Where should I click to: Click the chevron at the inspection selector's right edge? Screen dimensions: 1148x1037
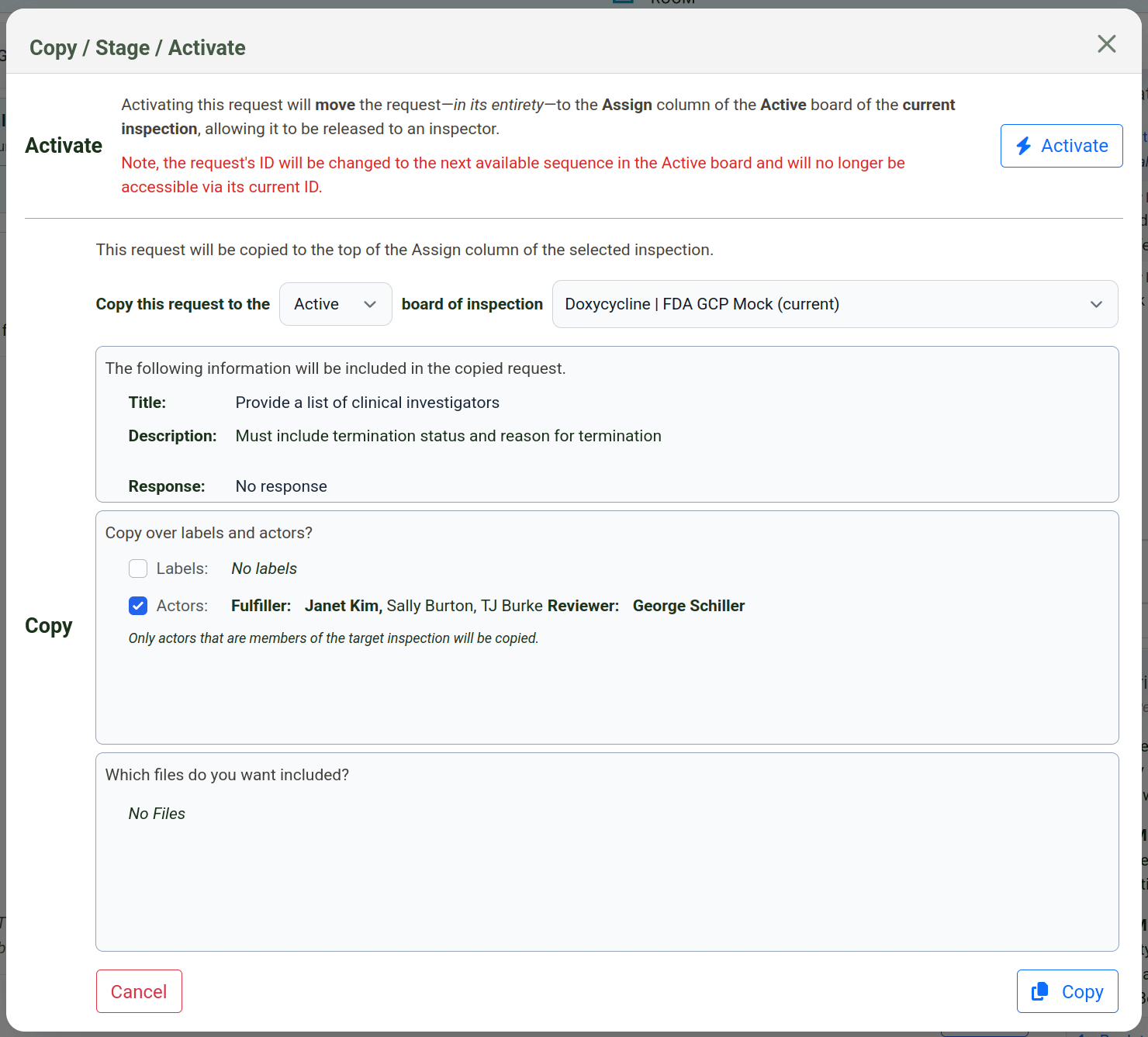(1096, 304)
